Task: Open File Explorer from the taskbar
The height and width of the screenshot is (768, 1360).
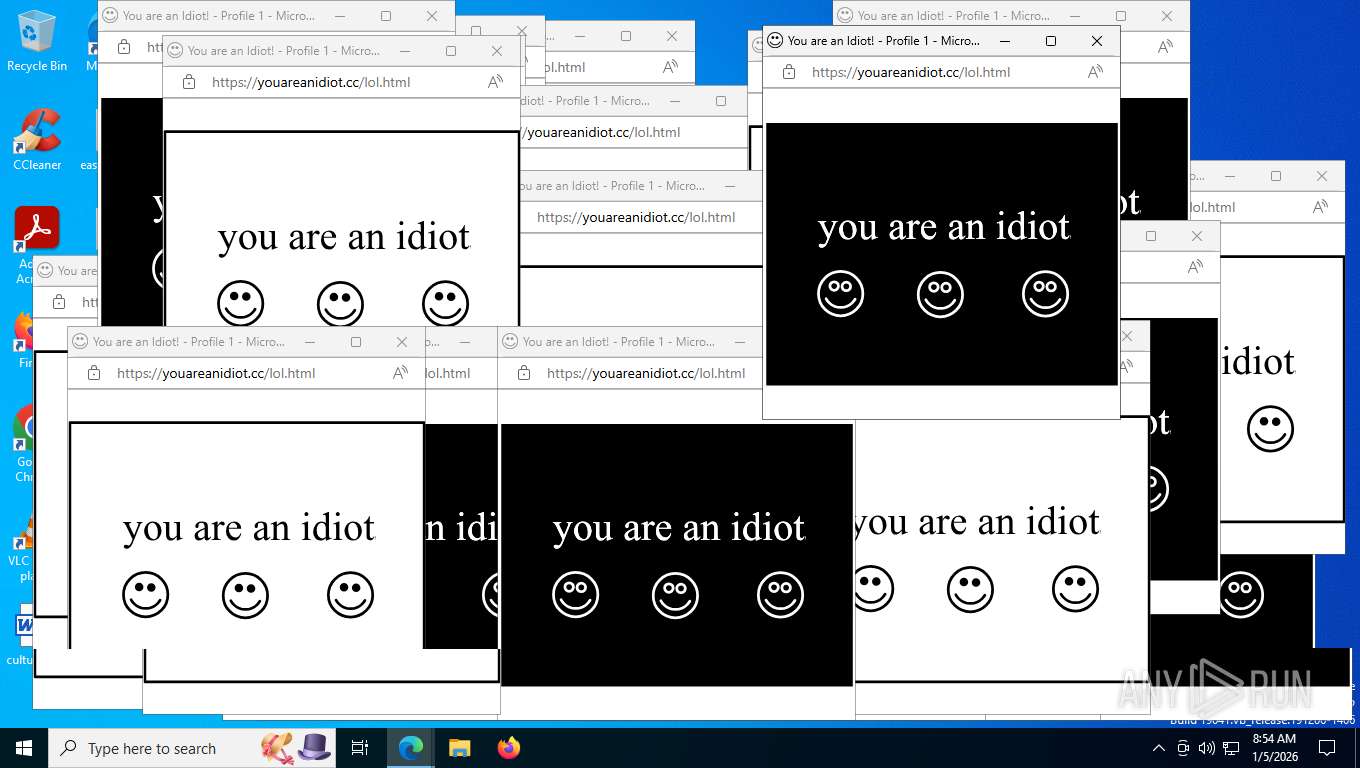Action: coord(459,748)
